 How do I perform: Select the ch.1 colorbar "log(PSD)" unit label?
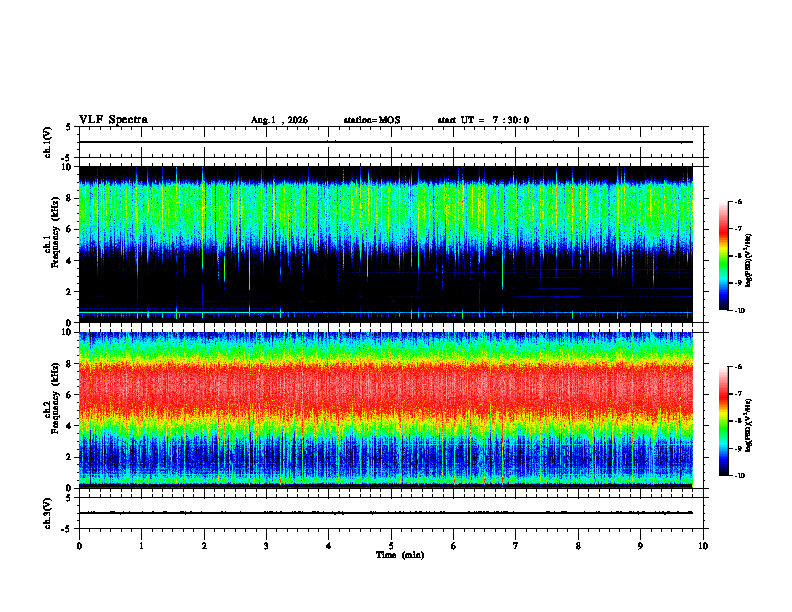pos(748,261)
